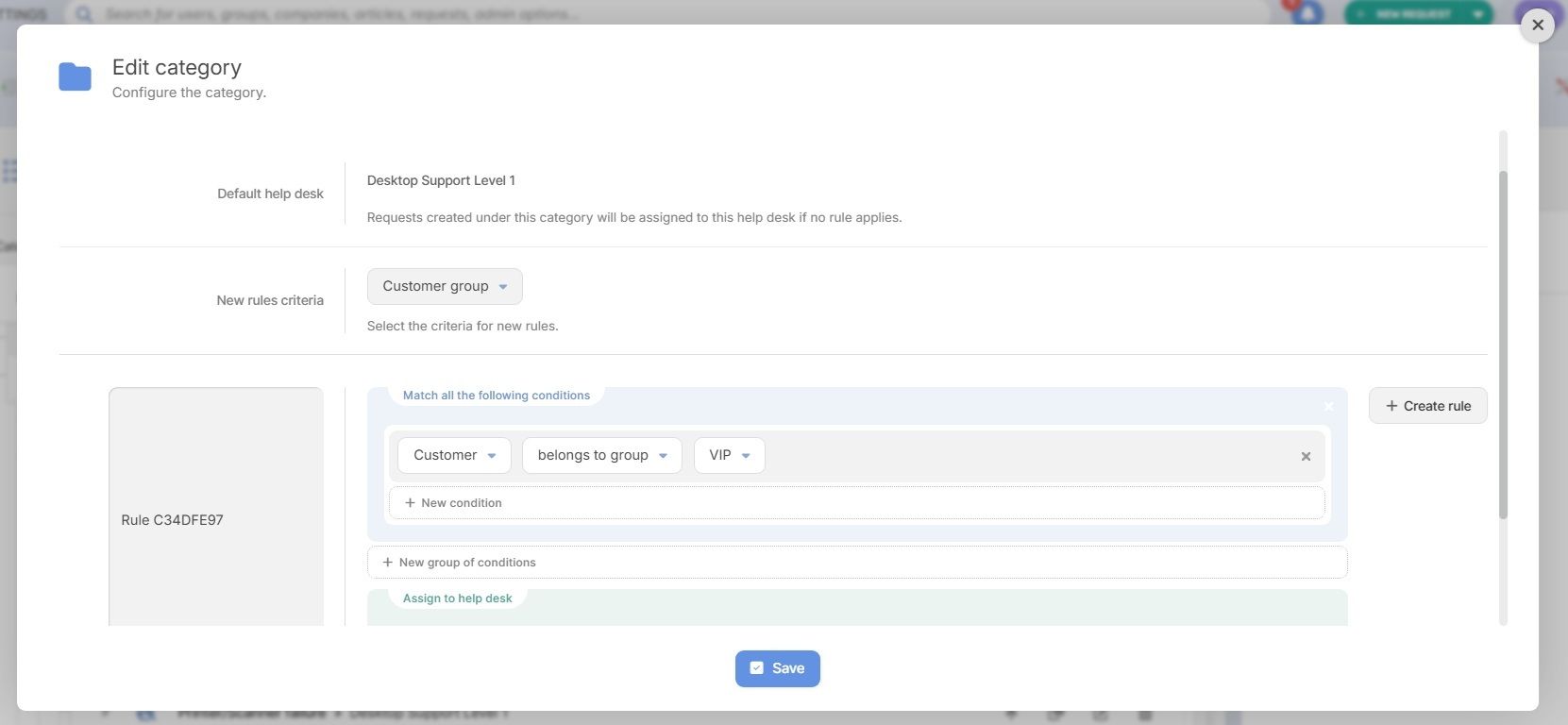Click the blue folder category icon

pyautogui.click(x=75, y=76)
